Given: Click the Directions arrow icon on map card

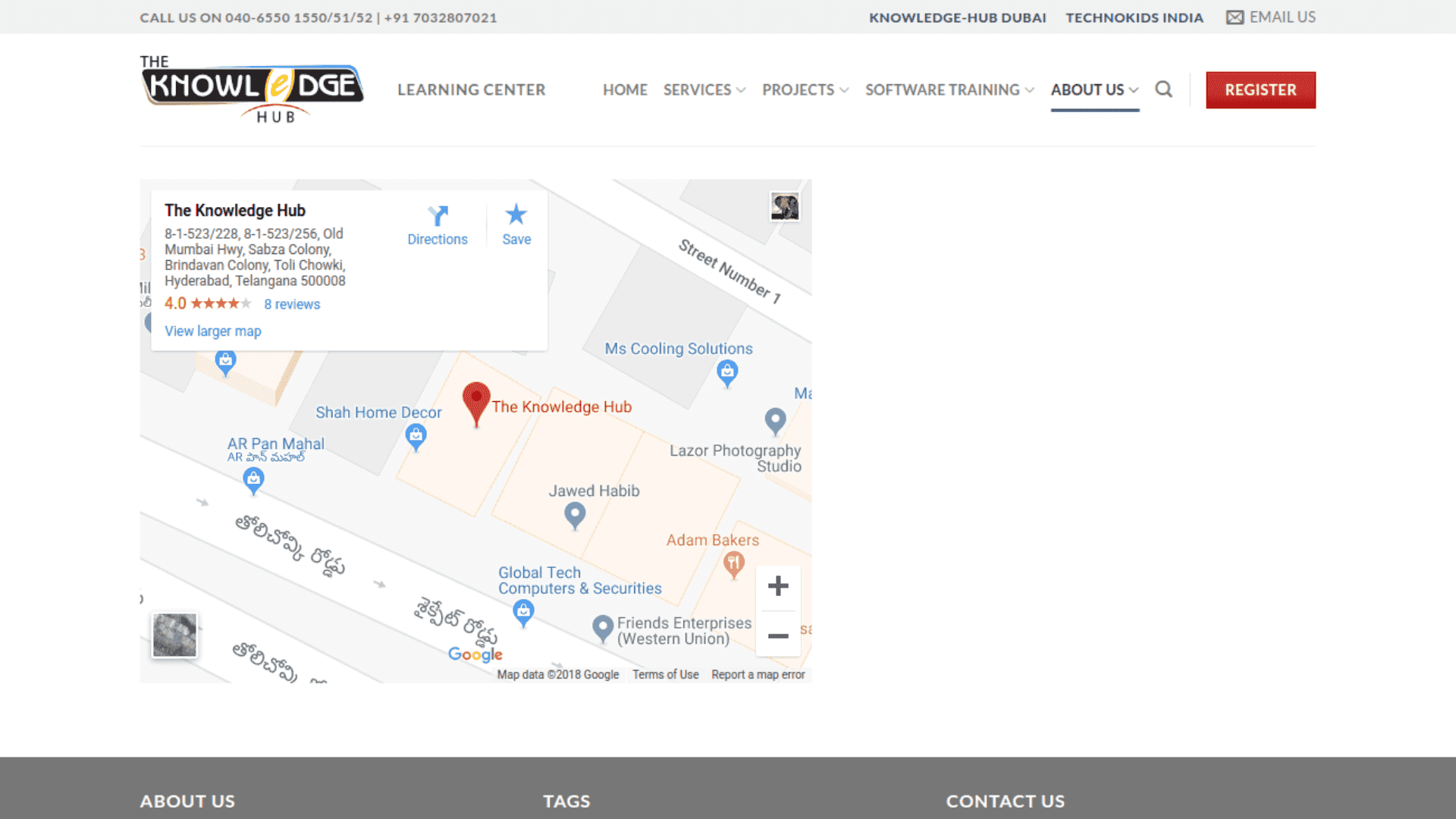Looking at the screenshot, I should (x=438, y=216).
